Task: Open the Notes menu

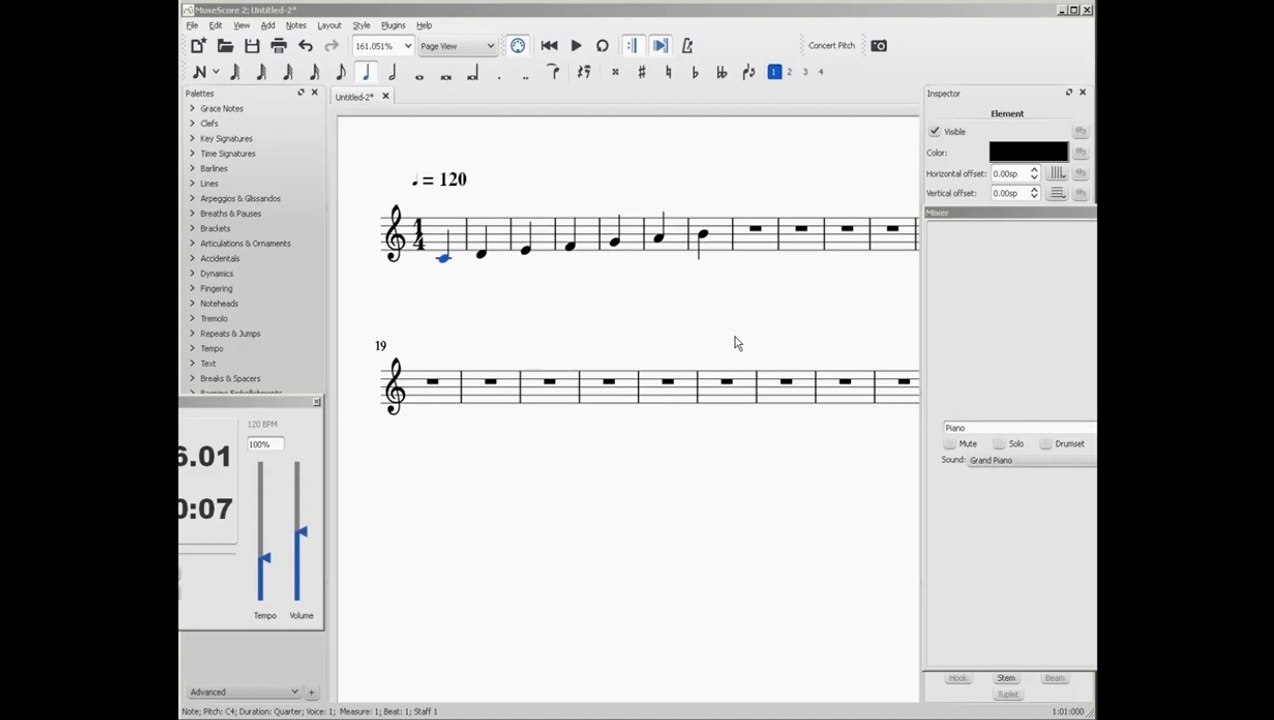Action: [296, 25]
